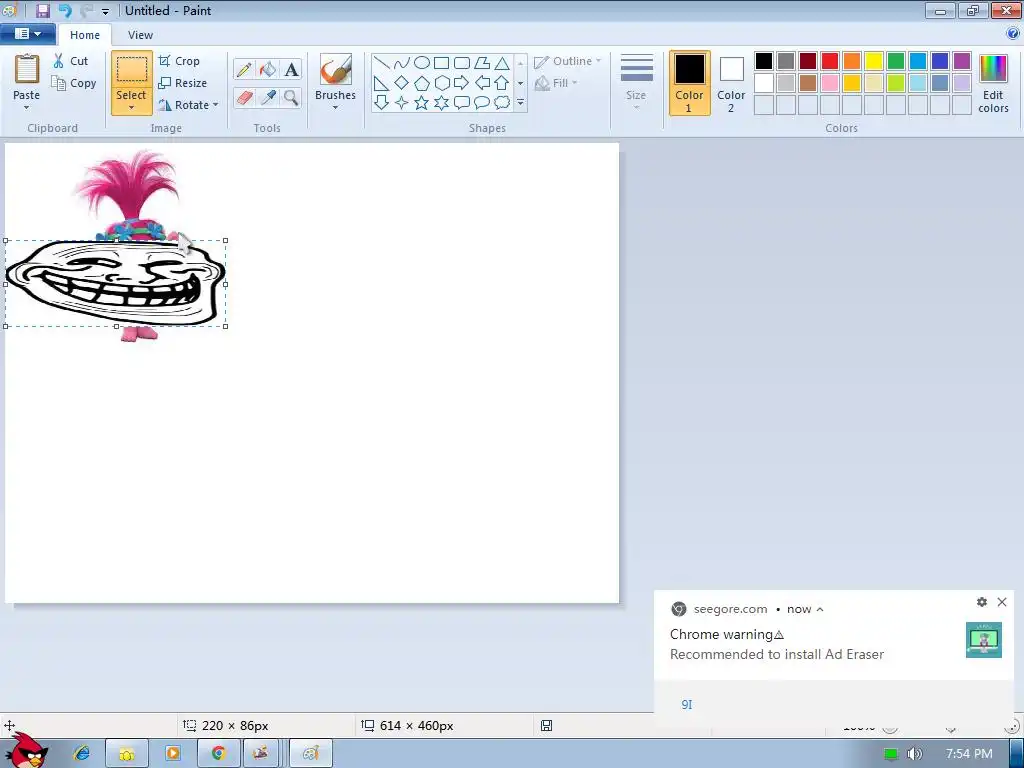Choose the Triangle shape
The image size is (1024, 768).
click(502, 63)
